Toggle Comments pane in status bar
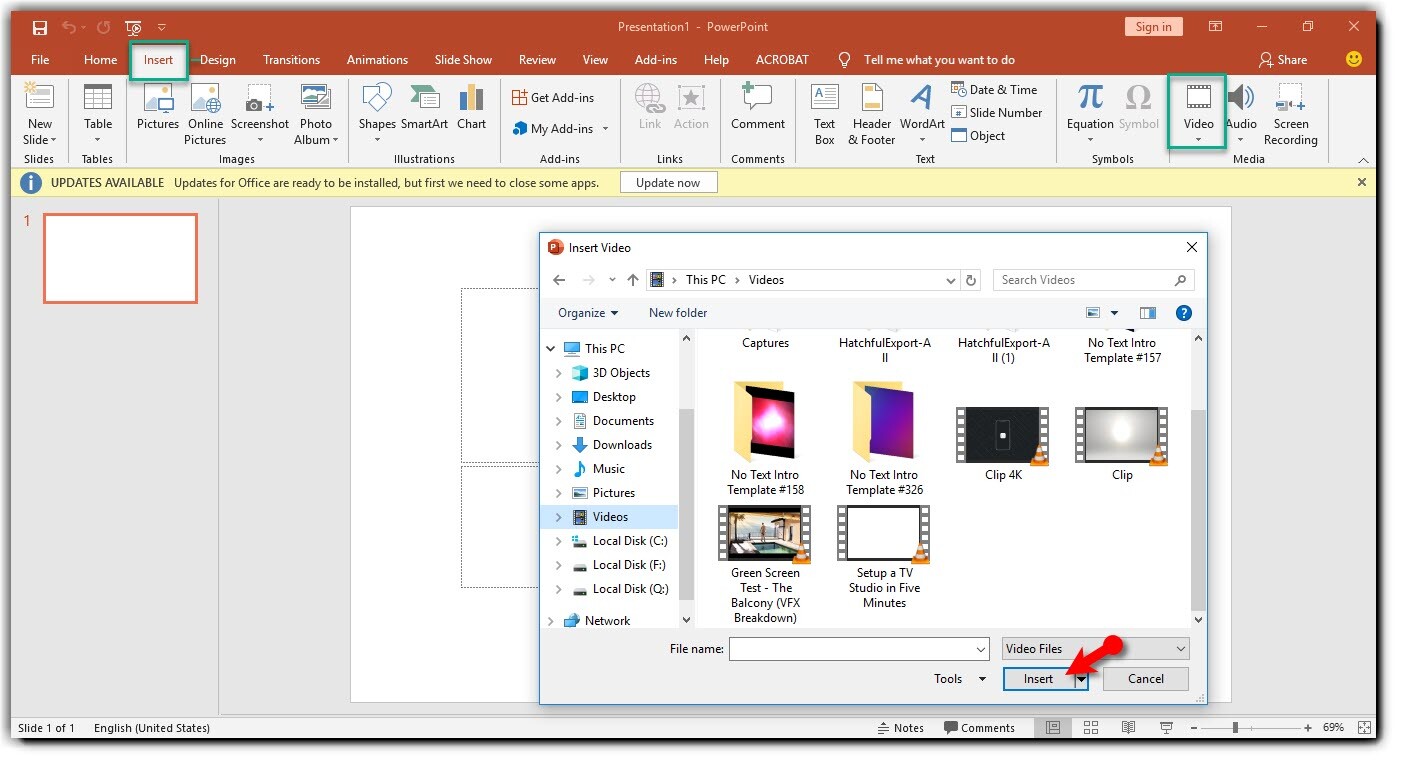The width and height of the screenshot is (1402, 764). click(x=979, y=728)
